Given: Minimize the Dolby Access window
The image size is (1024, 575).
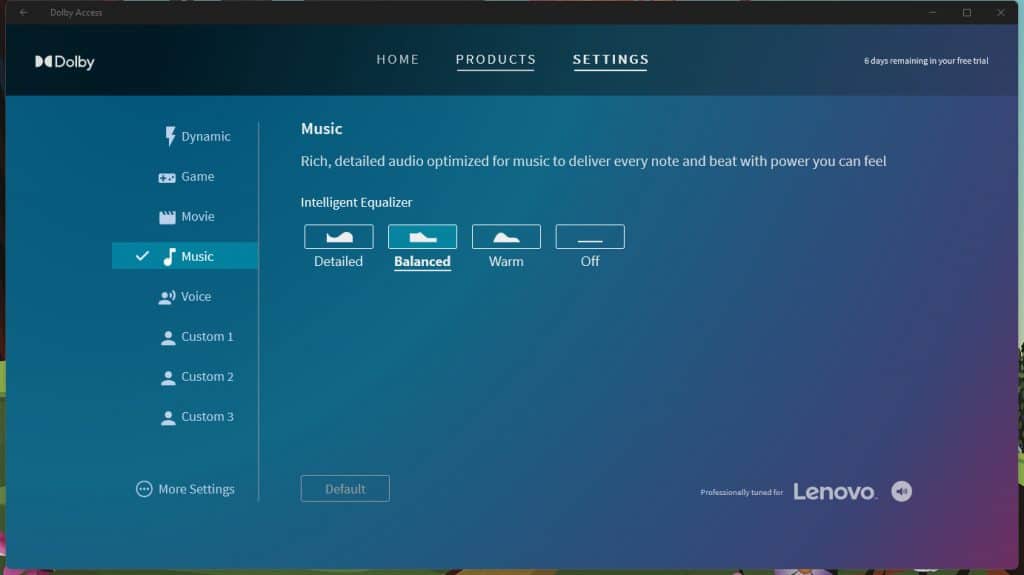Looking at the screenshot, I should point(933,12).
